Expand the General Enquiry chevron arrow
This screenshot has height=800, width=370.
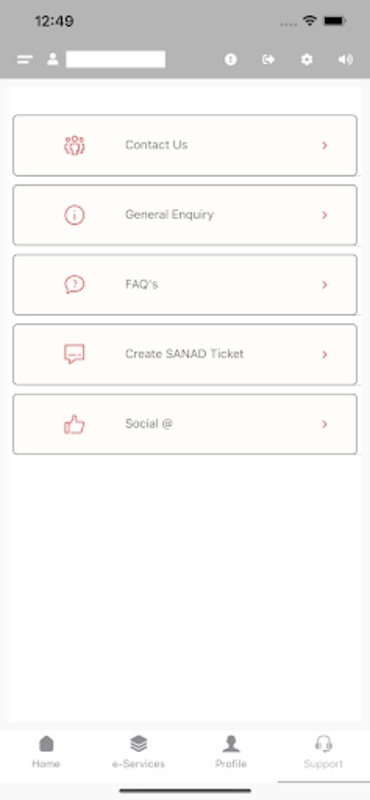(324, 215)
